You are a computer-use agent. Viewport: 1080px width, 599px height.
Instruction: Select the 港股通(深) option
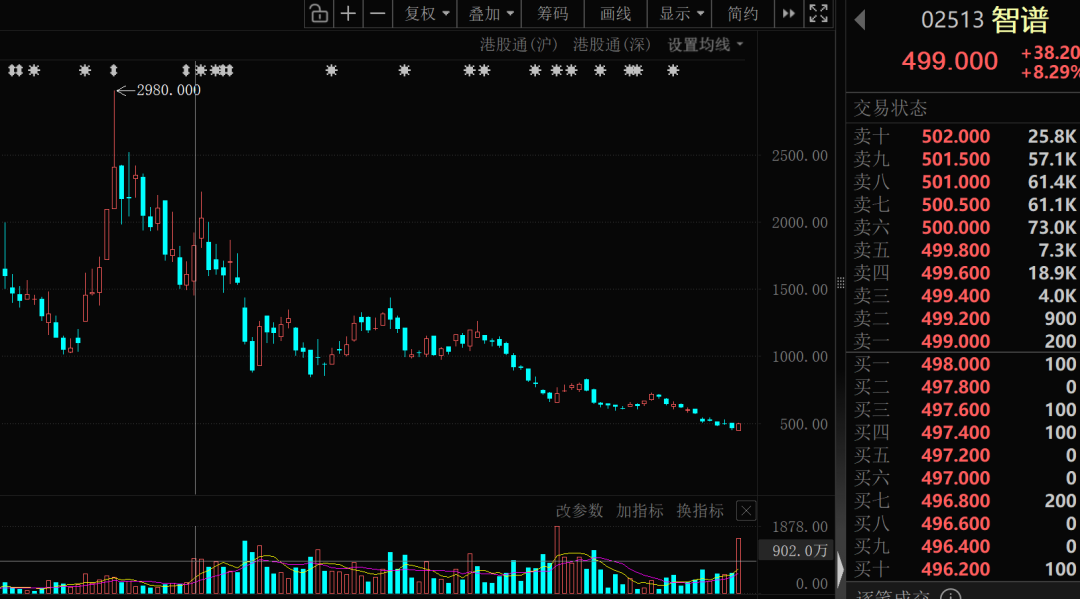point(612,45)
